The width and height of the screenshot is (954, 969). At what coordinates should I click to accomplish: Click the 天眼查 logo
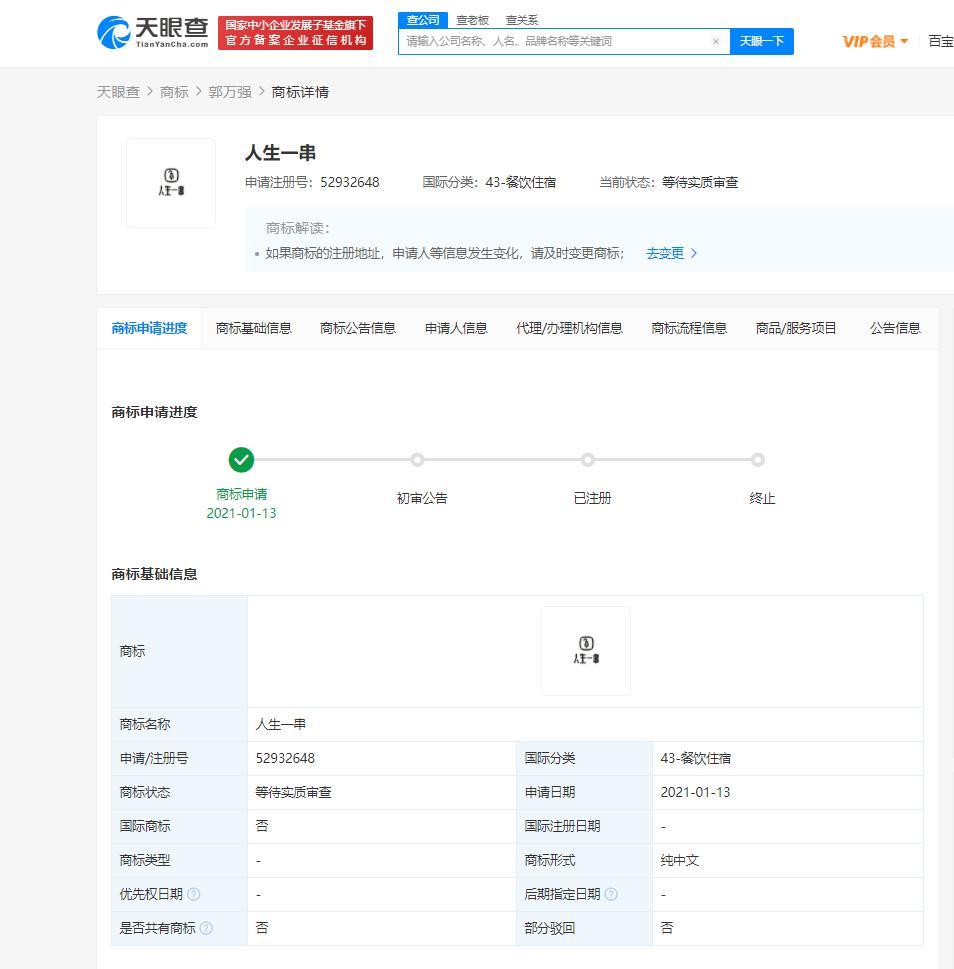tap(153, 33)
